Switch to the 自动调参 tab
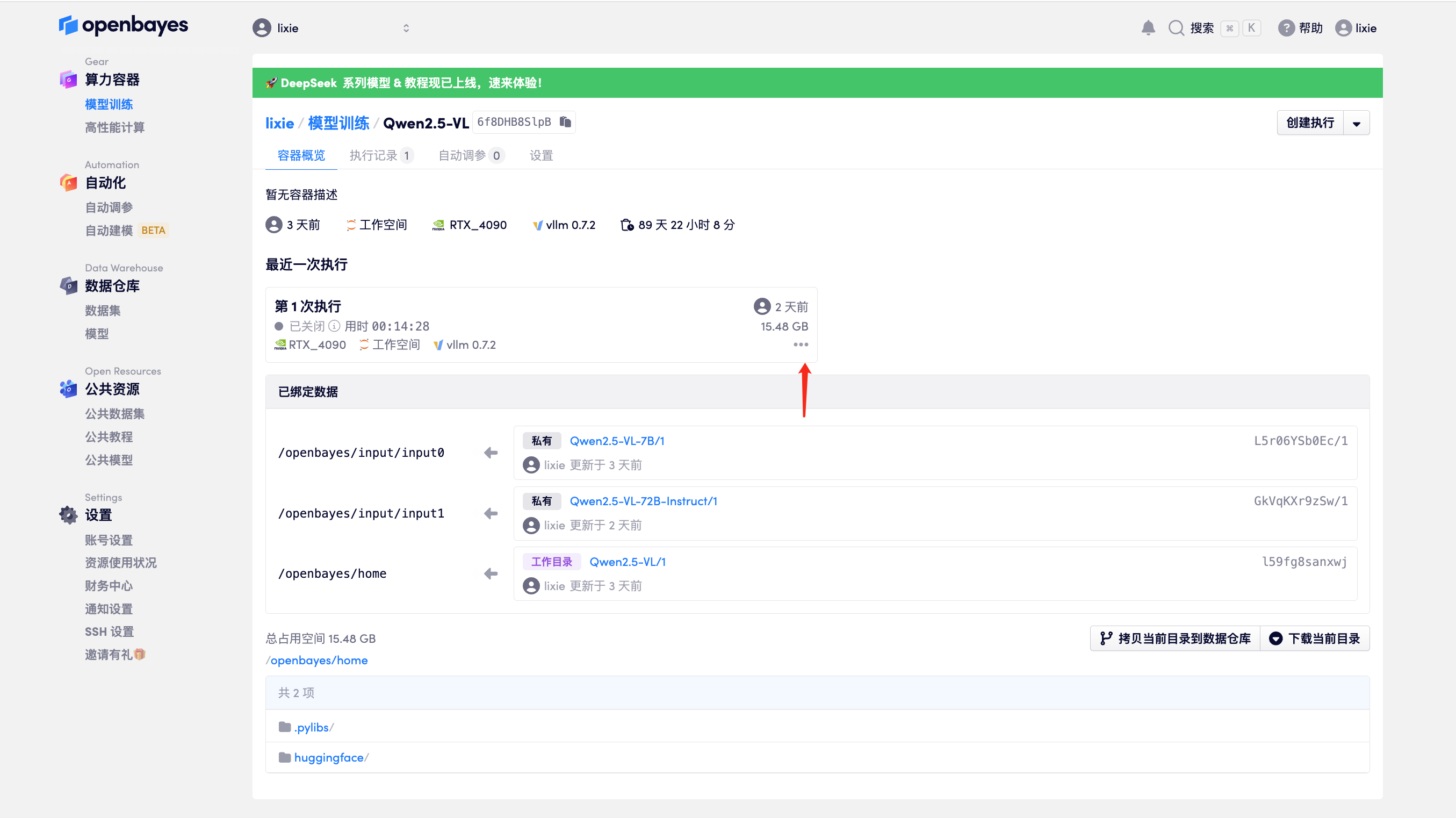This screenshot has width=1456, height=818. point(471,155)
